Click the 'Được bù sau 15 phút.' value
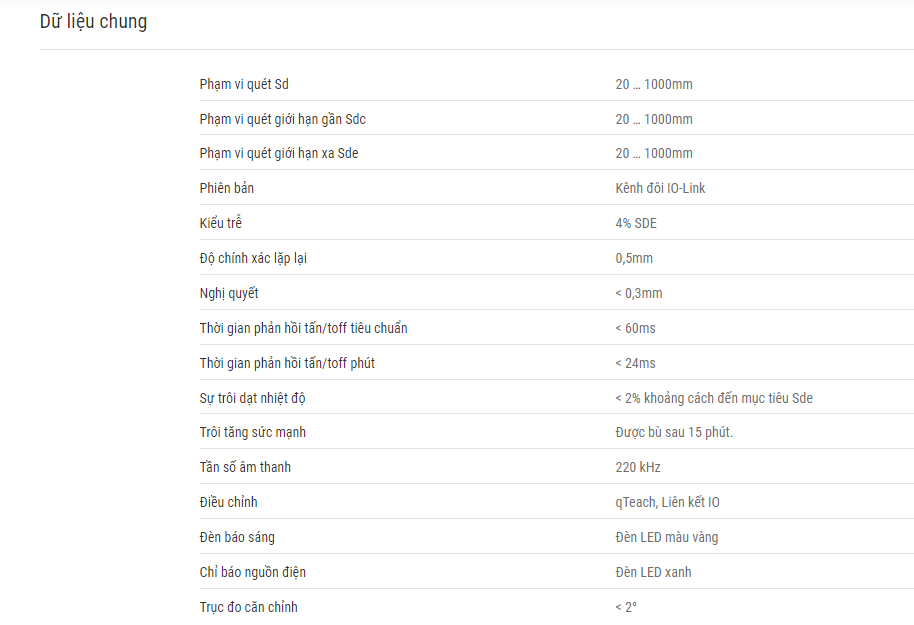Viewport: 914px width, 625px height. (x=674, y=432)
